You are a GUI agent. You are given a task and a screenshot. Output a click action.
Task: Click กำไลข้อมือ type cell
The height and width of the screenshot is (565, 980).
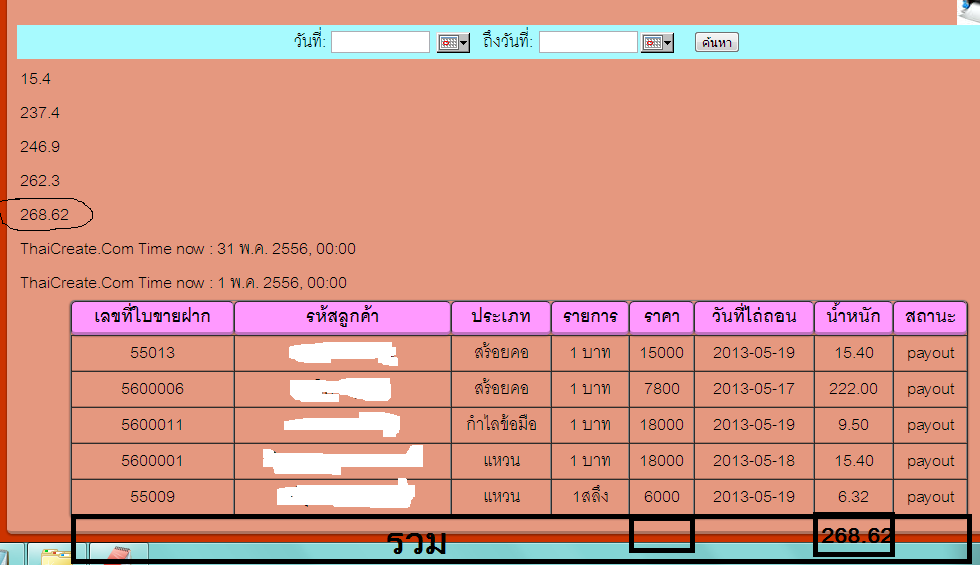pos(501,425)
